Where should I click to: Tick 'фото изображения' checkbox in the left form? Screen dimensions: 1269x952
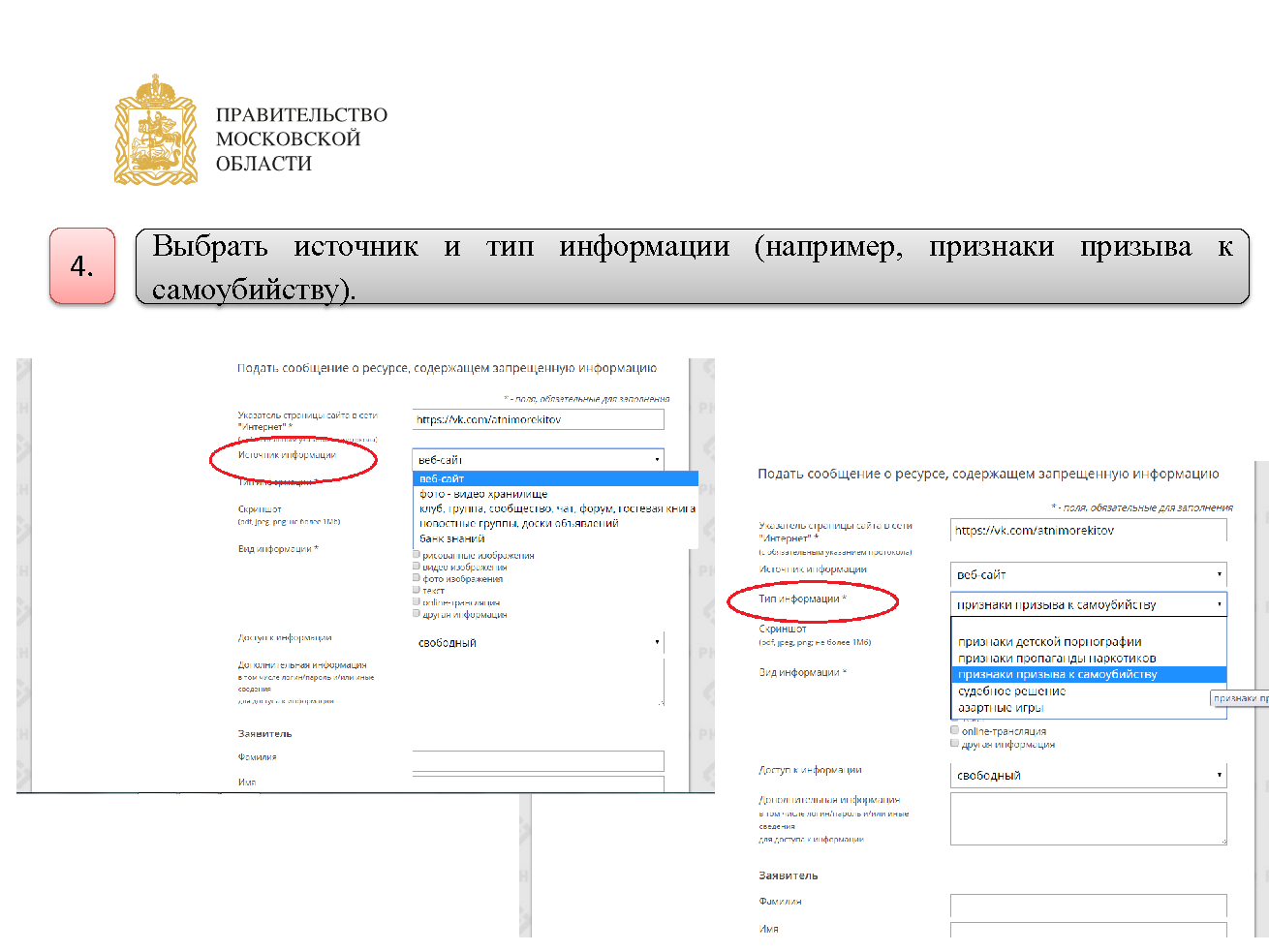pyautogui.click(x=417, y=578)
